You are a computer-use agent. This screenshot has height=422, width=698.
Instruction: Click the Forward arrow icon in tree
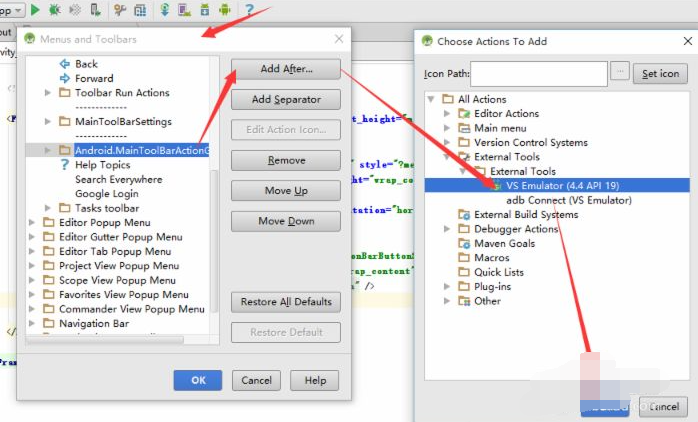[65, 78]
